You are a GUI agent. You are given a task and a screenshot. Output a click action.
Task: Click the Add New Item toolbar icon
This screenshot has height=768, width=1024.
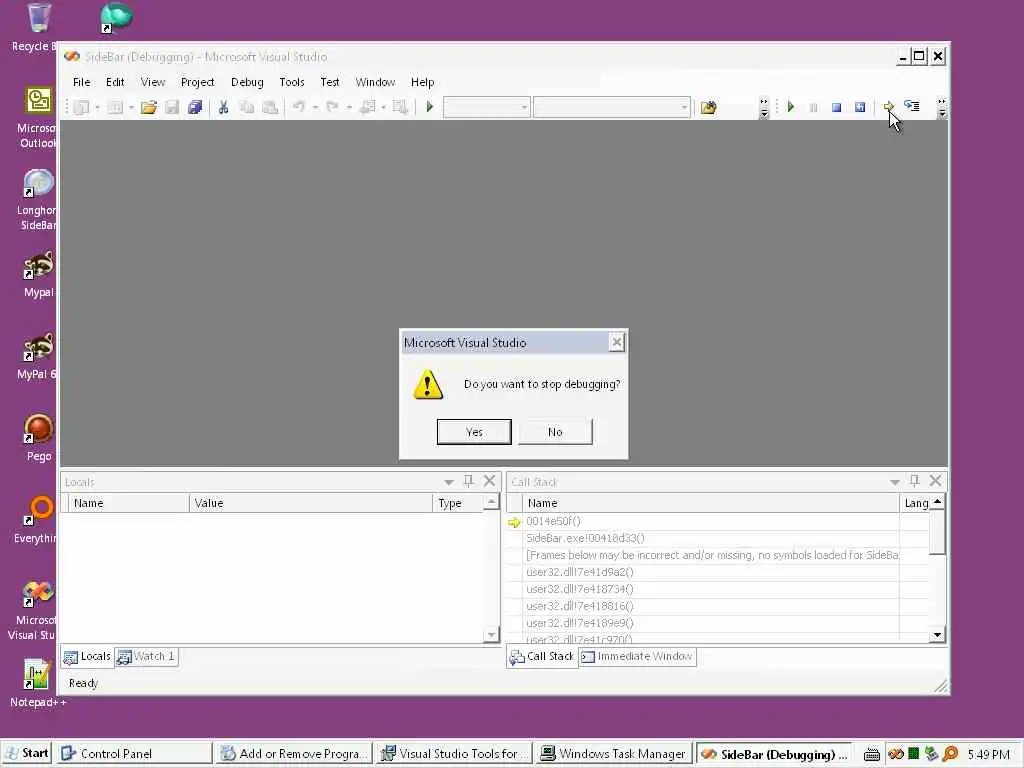point(115,107)
